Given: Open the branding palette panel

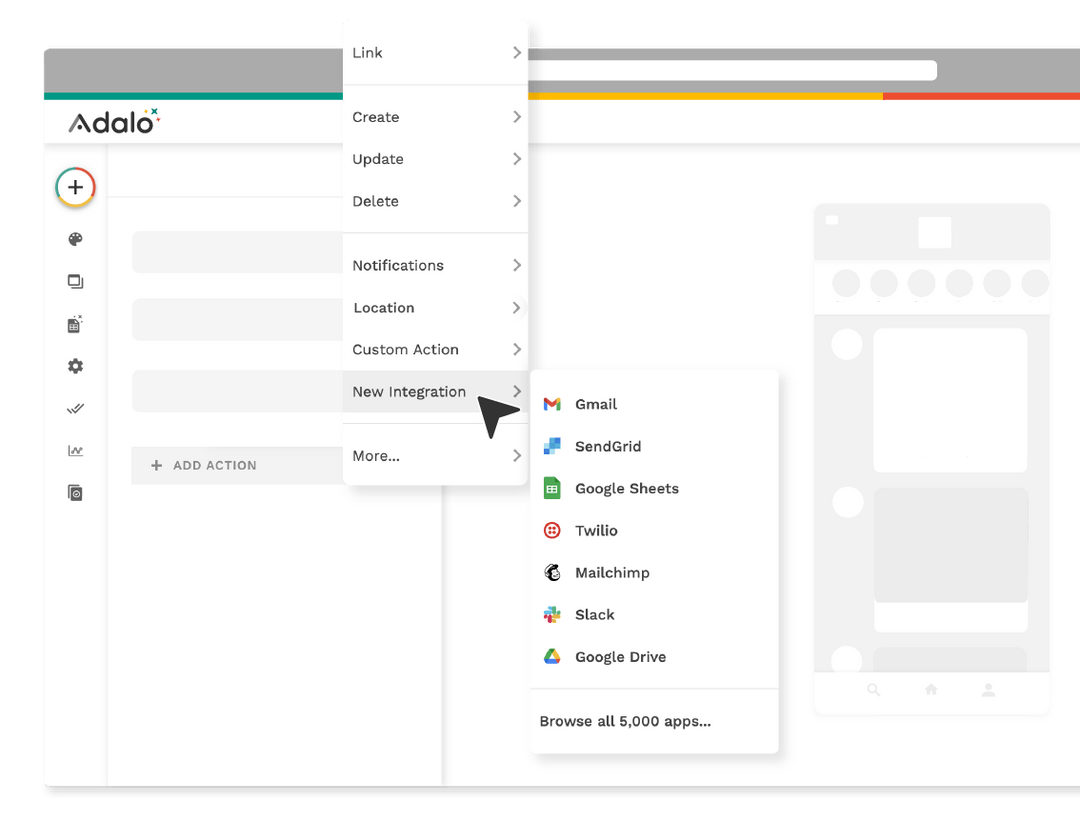Looking at the screenshot, I should click(75, 239).
